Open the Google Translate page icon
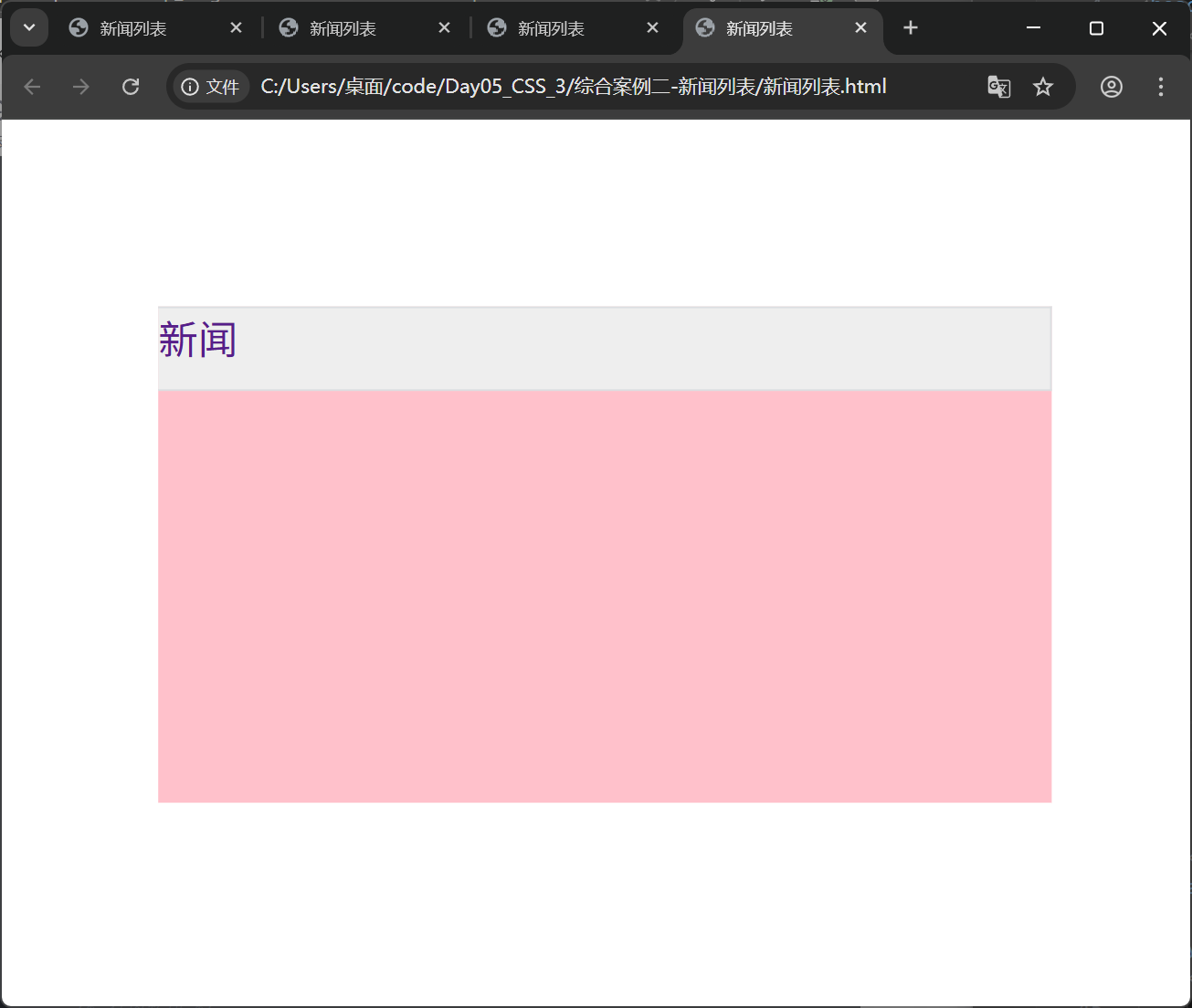The width and height of the screenshot is (1192, 1008). coord(998,86)
